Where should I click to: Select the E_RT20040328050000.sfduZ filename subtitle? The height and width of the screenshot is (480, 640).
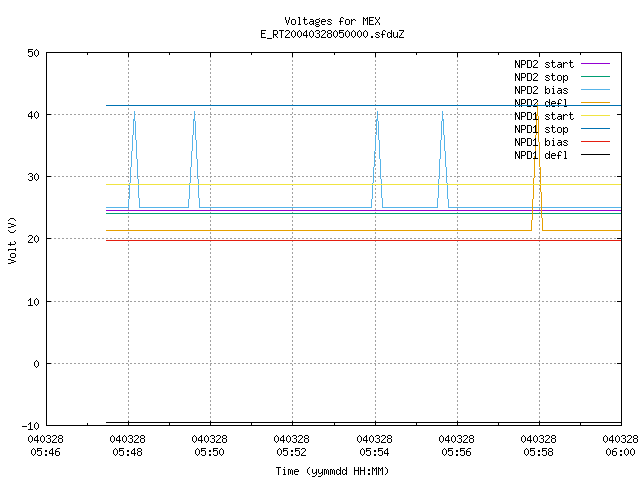pos(332,34)
